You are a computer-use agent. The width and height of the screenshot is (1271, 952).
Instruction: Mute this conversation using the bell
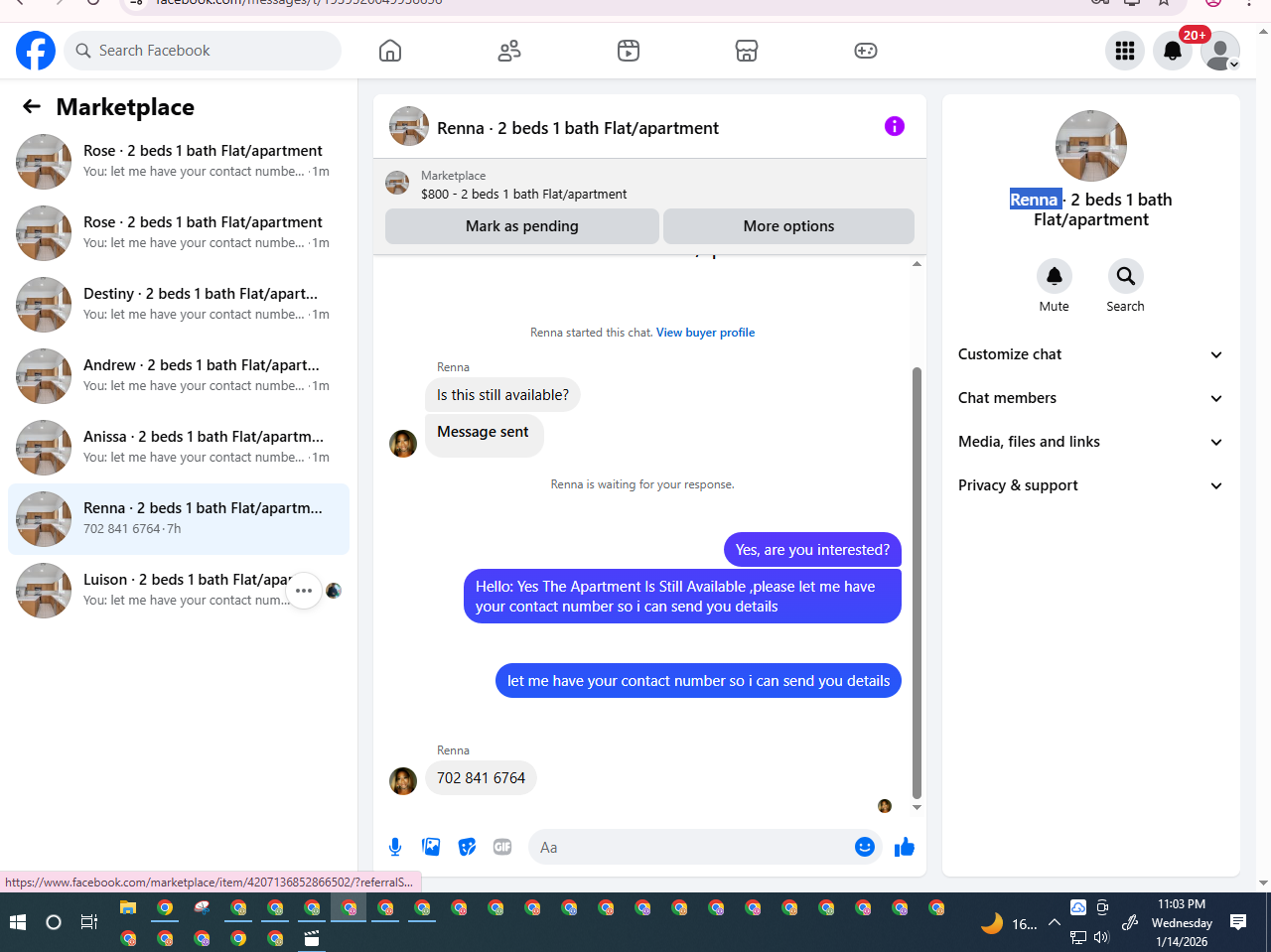pyautogui.click(x=1055, y=276)
